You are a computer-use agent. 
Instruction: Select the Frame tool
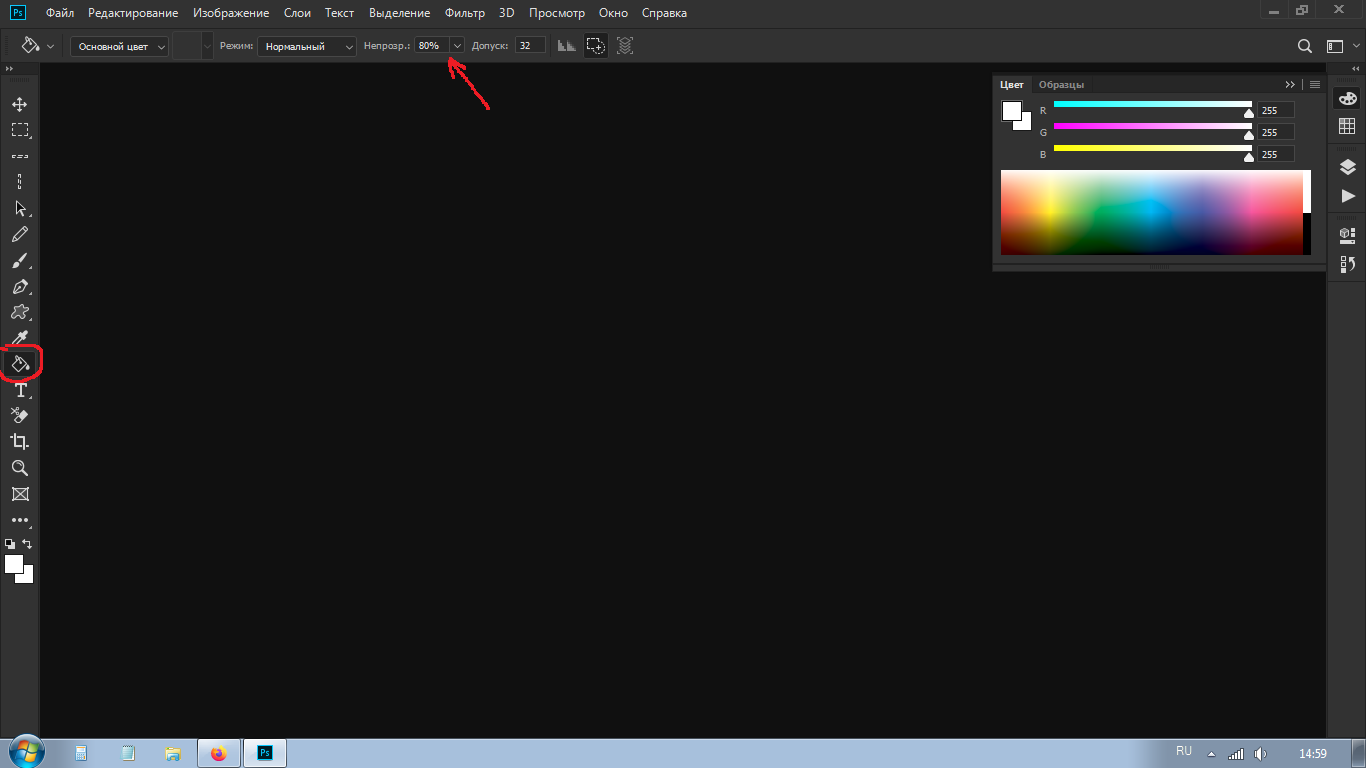click(19, 494)
